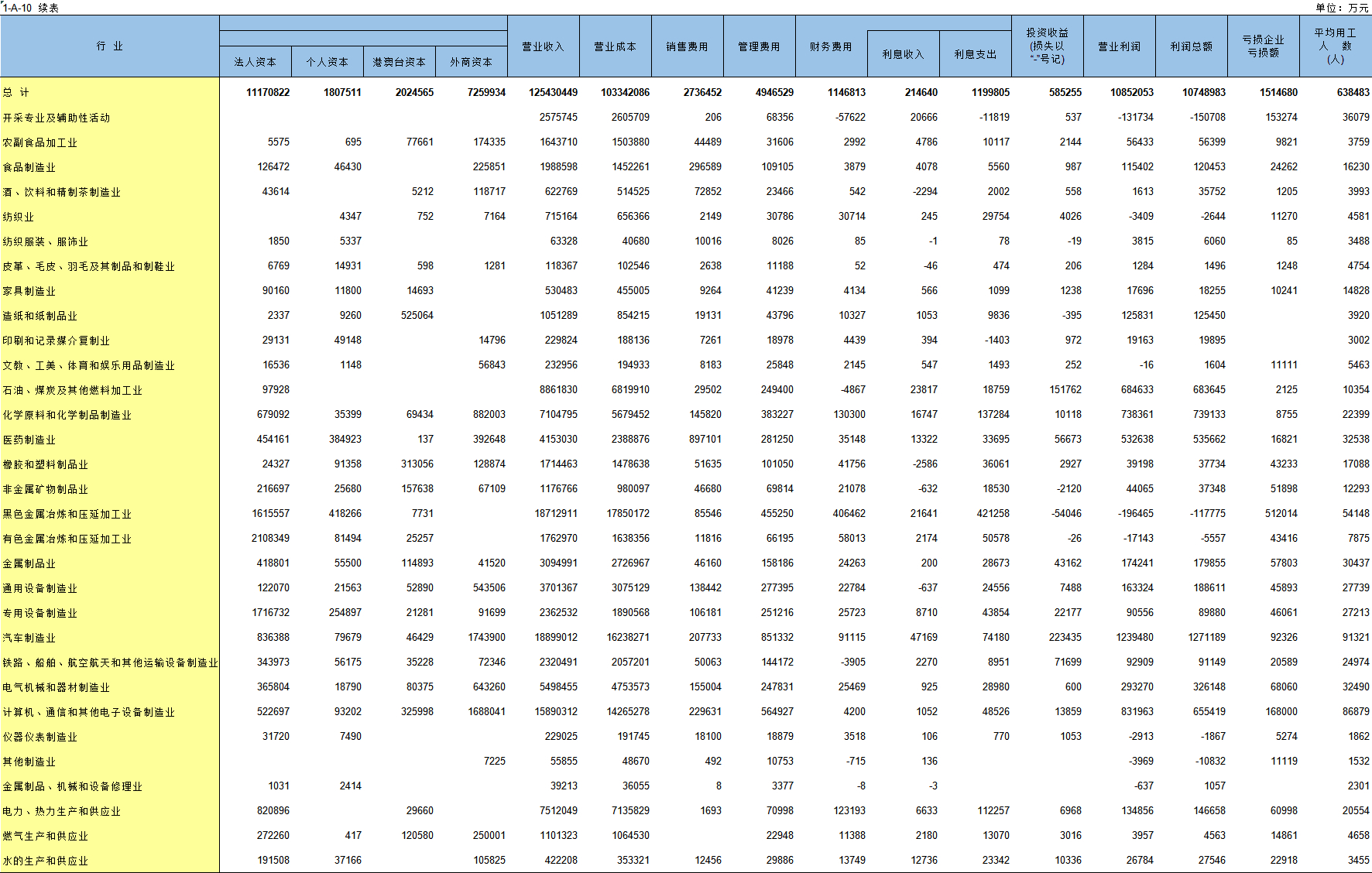This screenshot has width=1372, height=873.
Task: Click the '酒、饮料和精制茶制造业' row label
Action: pyautogui.click(x=62, y=192)
